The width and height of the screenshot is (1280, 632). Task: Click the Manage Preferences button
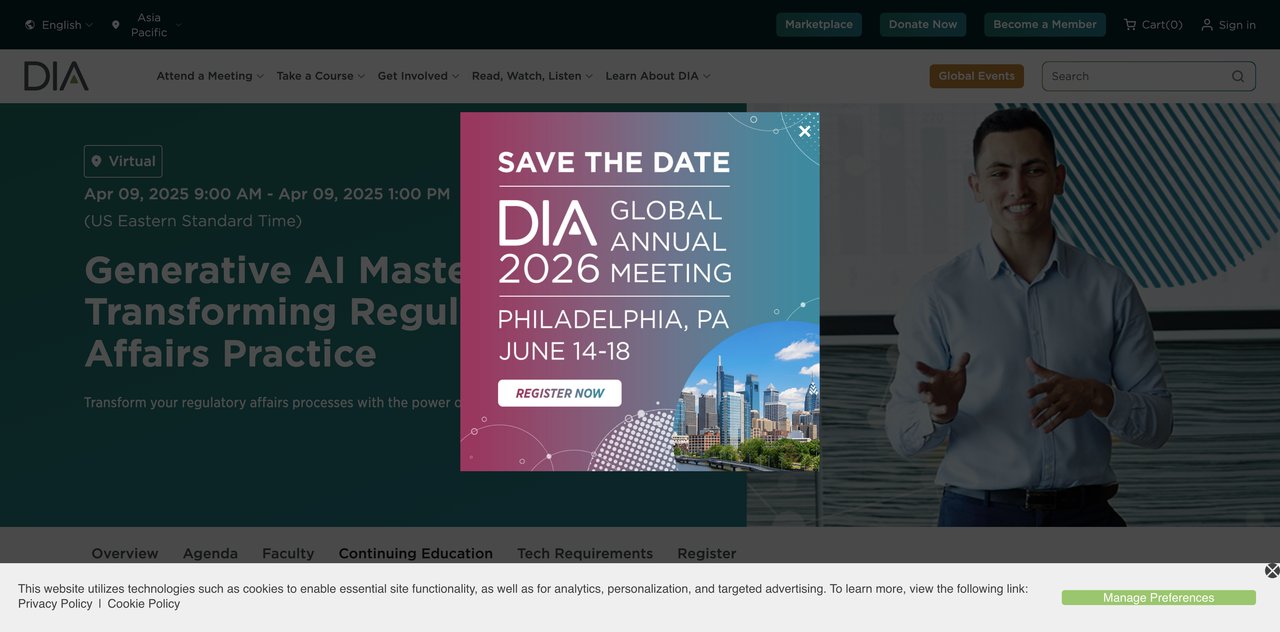tap(1159, 598)
